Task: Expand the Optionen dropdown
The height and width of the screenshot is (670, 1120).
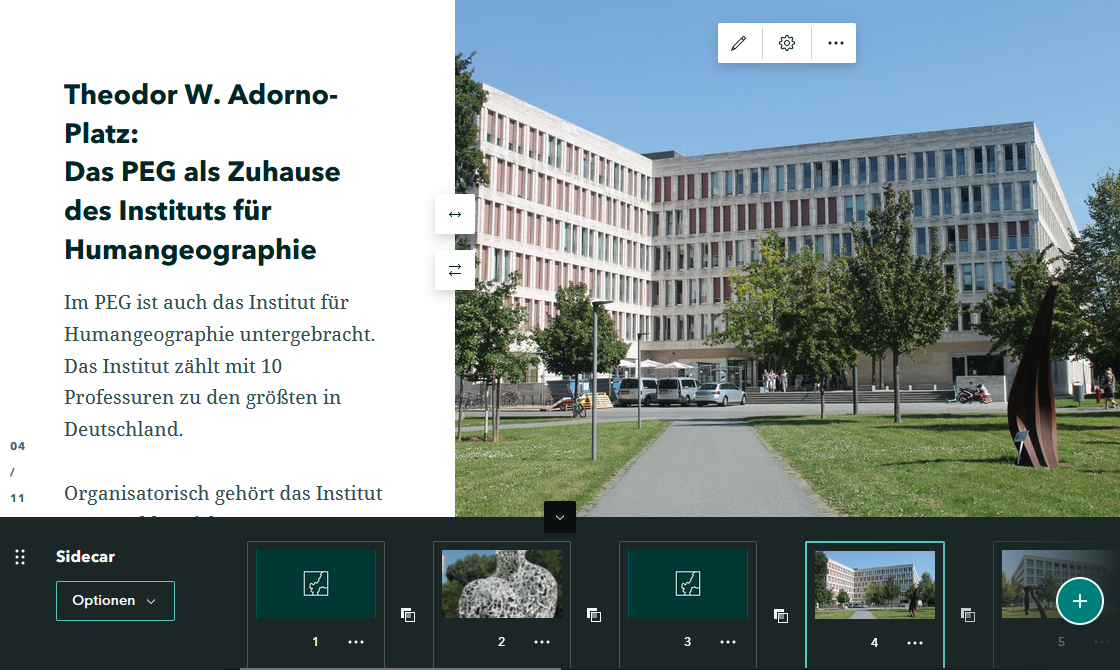Action: click(x=115, y=601)
